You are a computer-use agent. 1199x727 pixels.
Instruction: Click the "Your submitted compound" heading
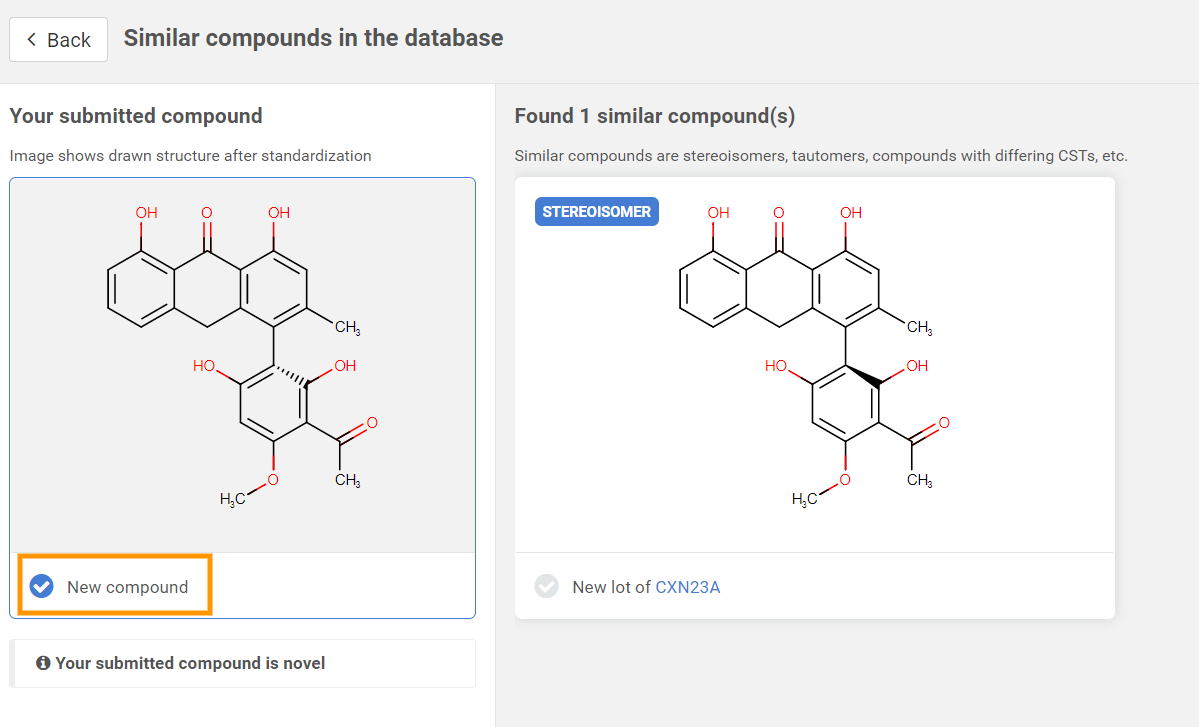tap(136, 116)
